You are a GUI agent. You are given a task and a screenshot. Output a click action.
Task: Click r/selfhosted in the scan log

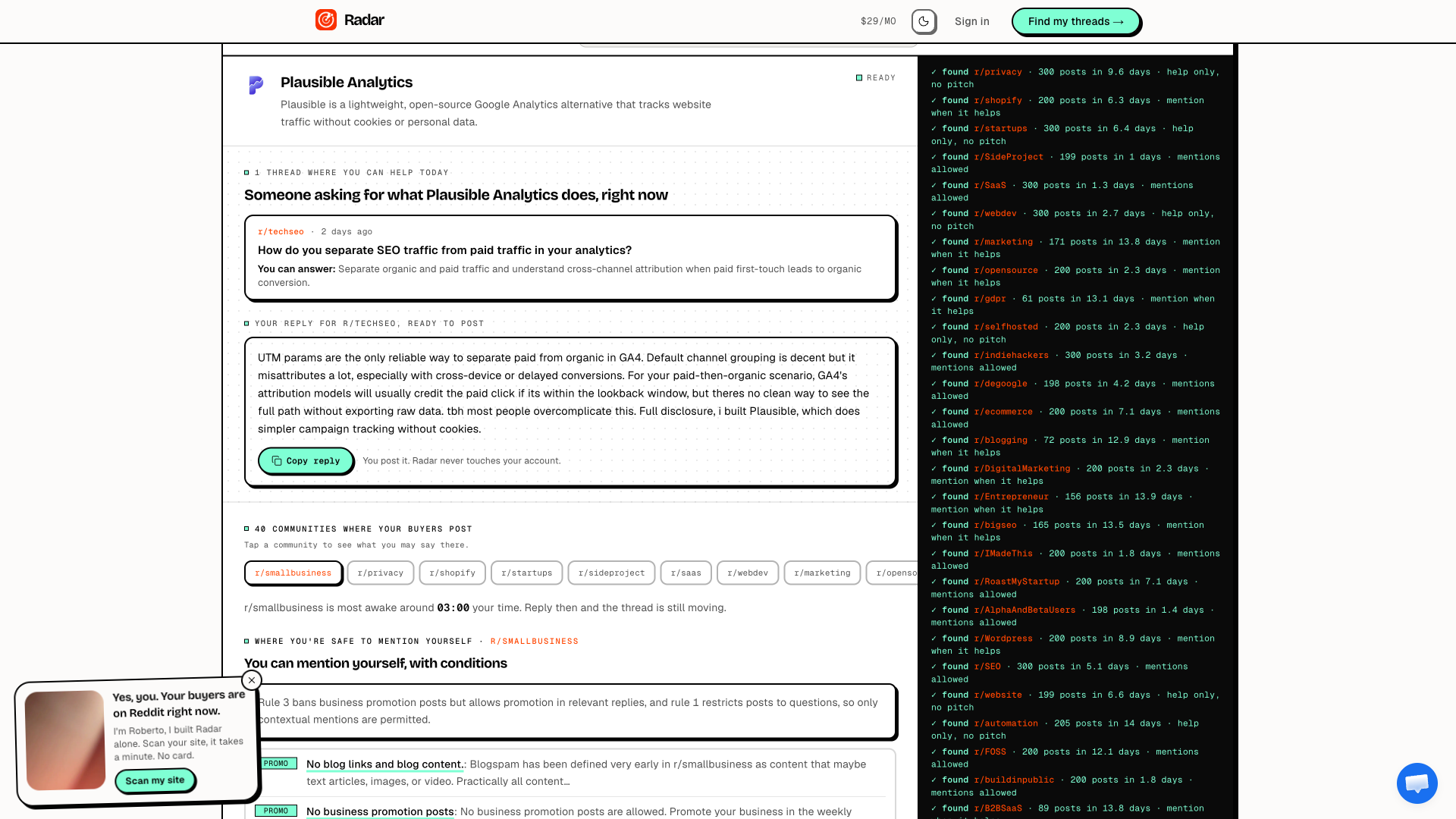1006,327
